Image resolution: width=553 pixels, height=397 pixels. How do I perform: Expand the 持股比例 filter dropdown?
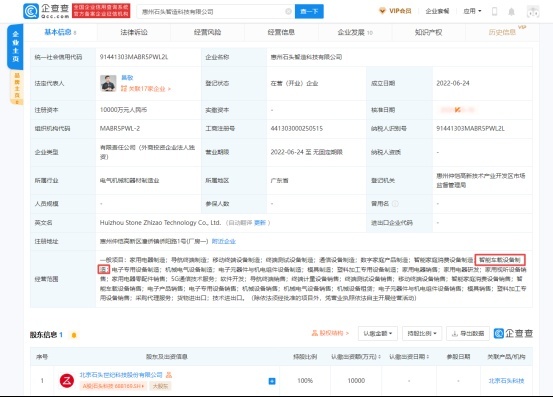pyautogui.click(x=422, y=334)
